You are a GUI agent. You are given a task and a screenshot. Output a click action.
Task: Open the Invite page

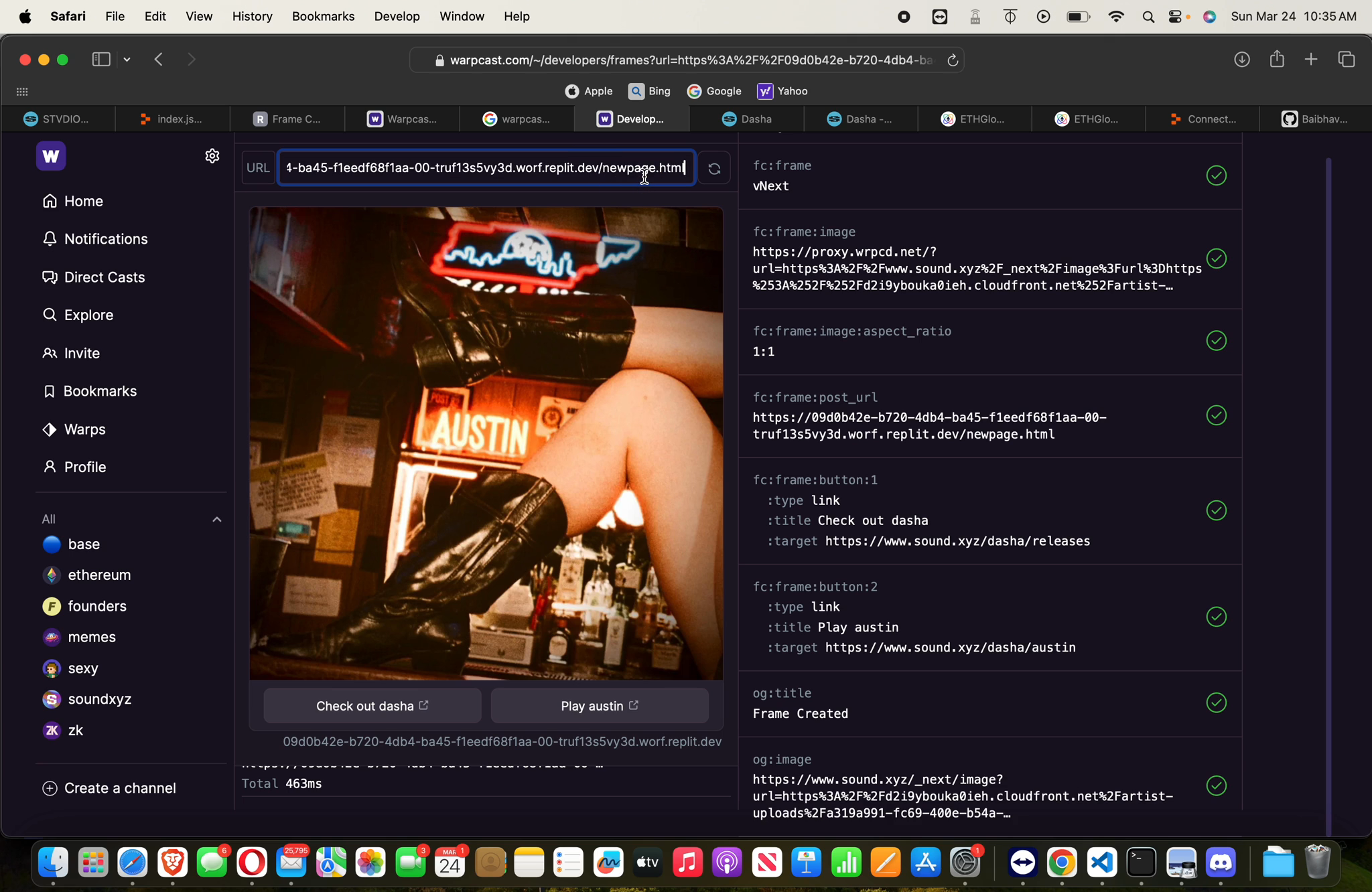click(72, 353)
